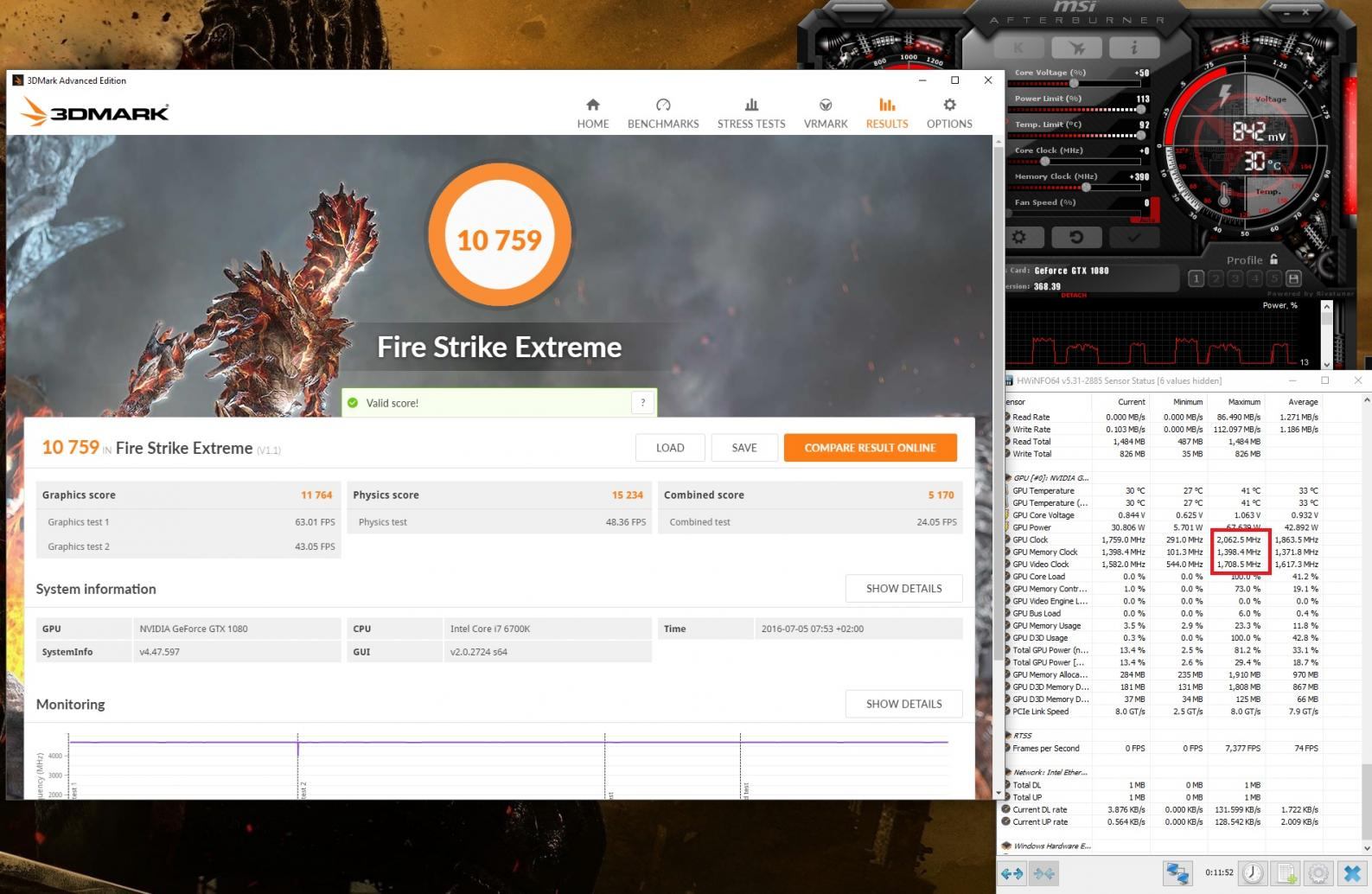Show details for Monitoring
Image resolution: width=1372 pixels, height=894 pixels.
tap(903, 705)
